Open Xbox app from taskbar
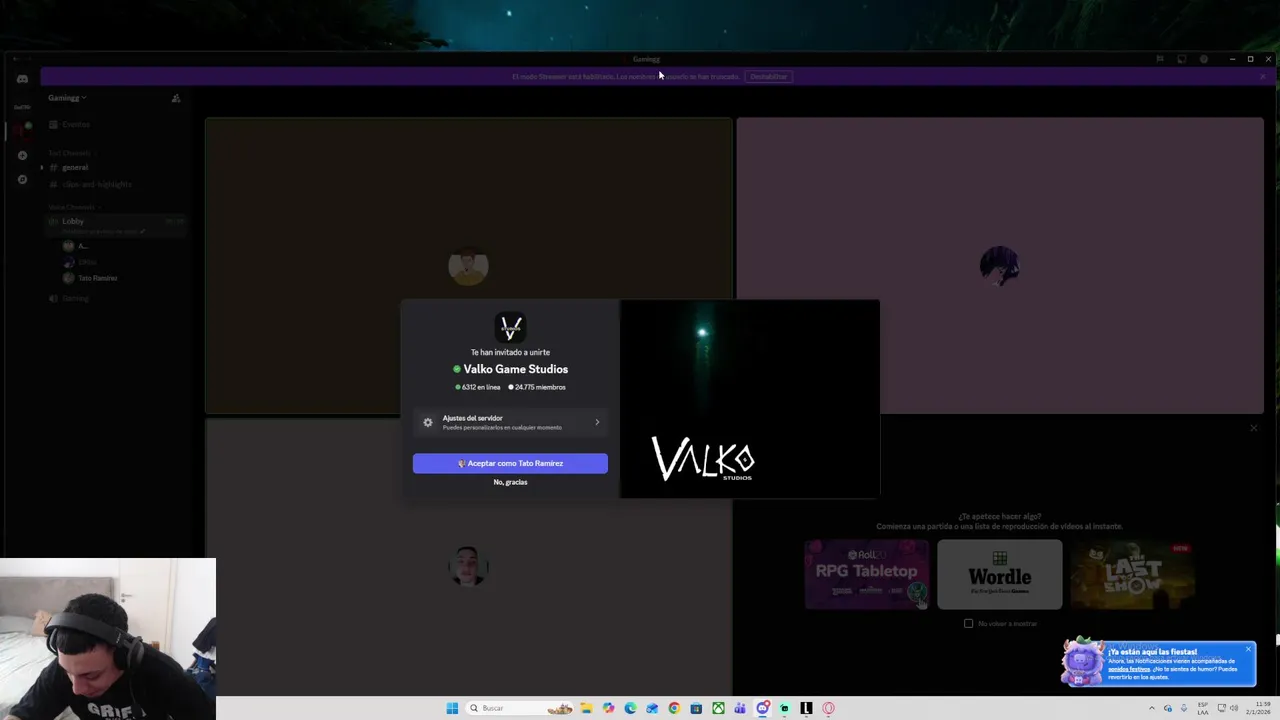 [718, 708]
